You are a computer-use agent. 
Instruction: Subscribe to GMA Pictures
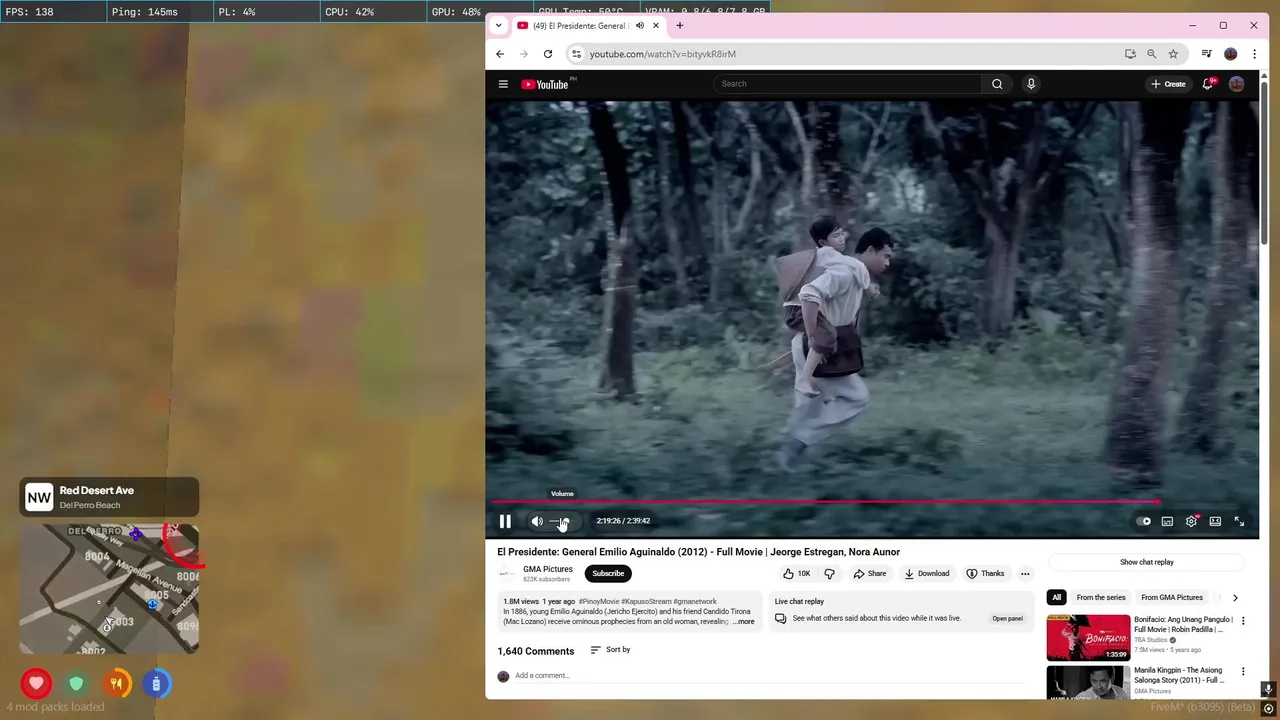click(x=608, y=574)
